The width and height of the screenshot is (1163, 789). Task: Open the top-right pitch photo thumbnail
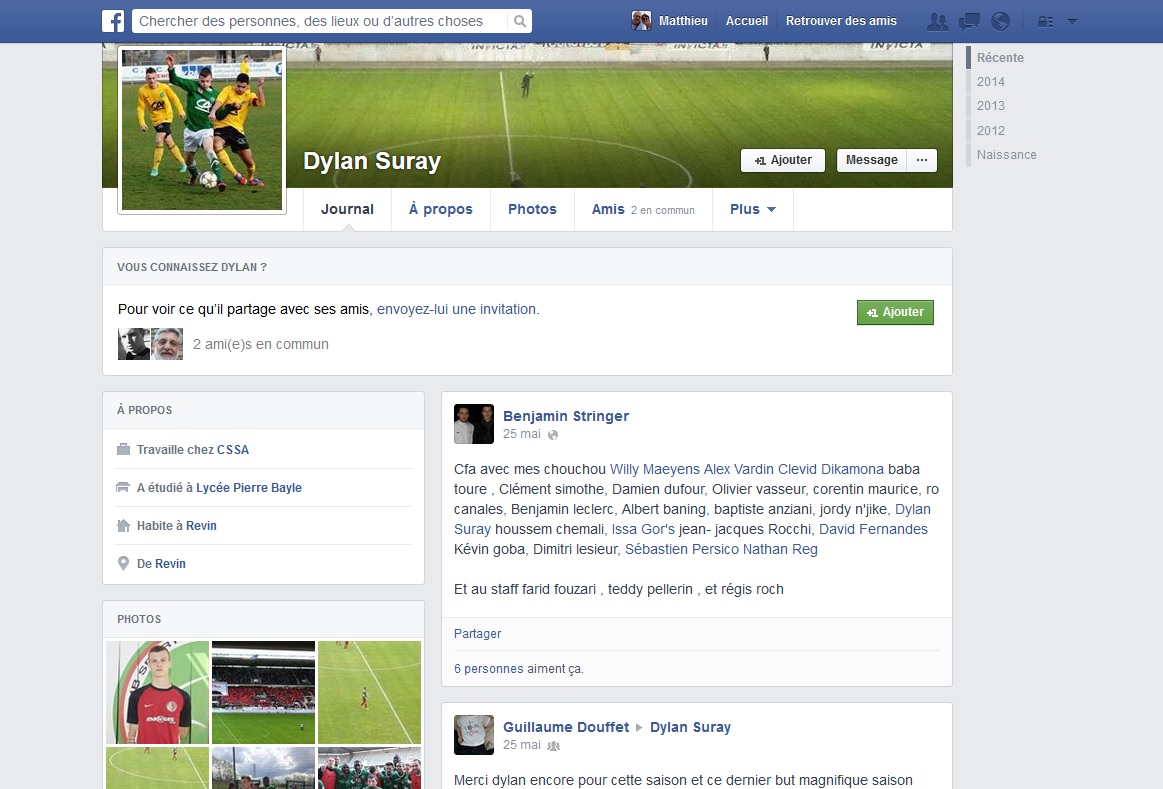(369, 693)
